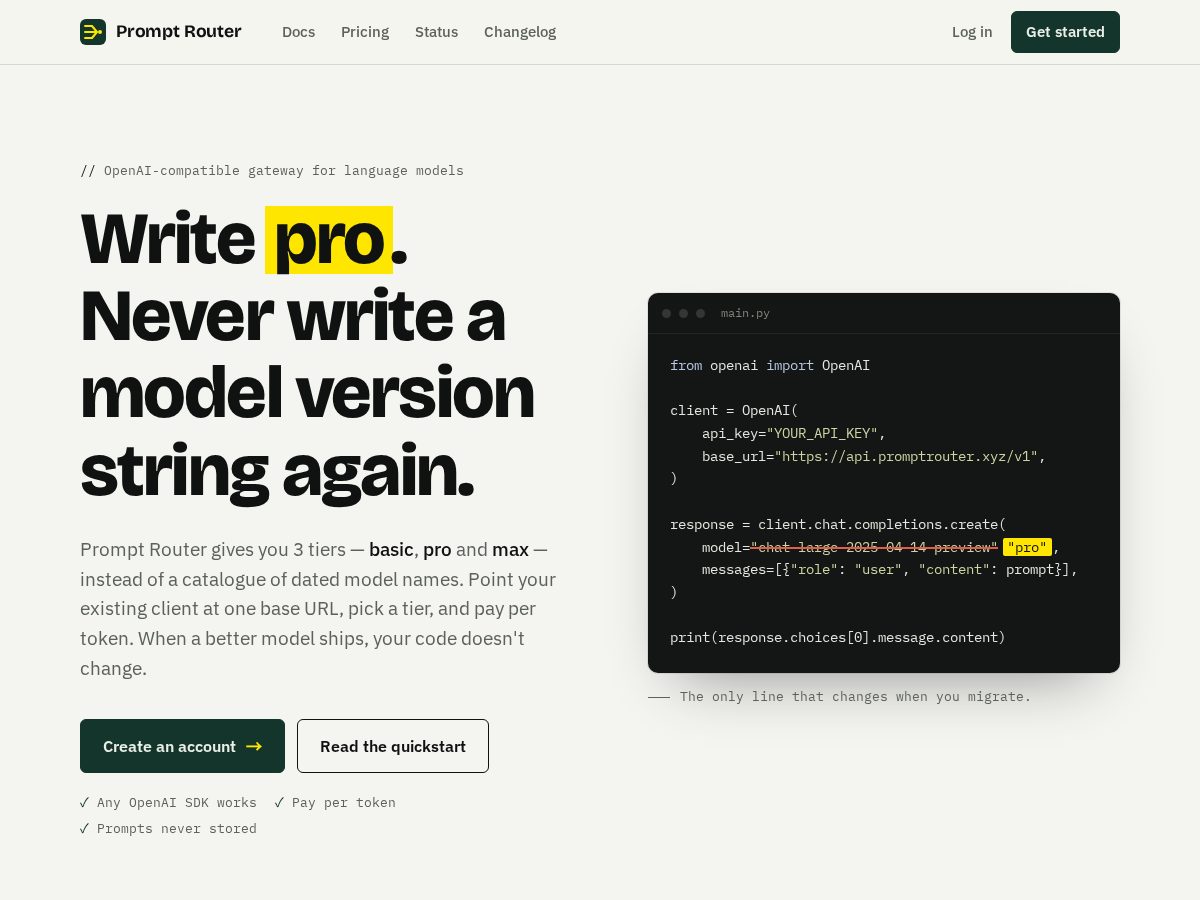Click the "Any OpenAI SDK works" text

click(x=177, y=802)
